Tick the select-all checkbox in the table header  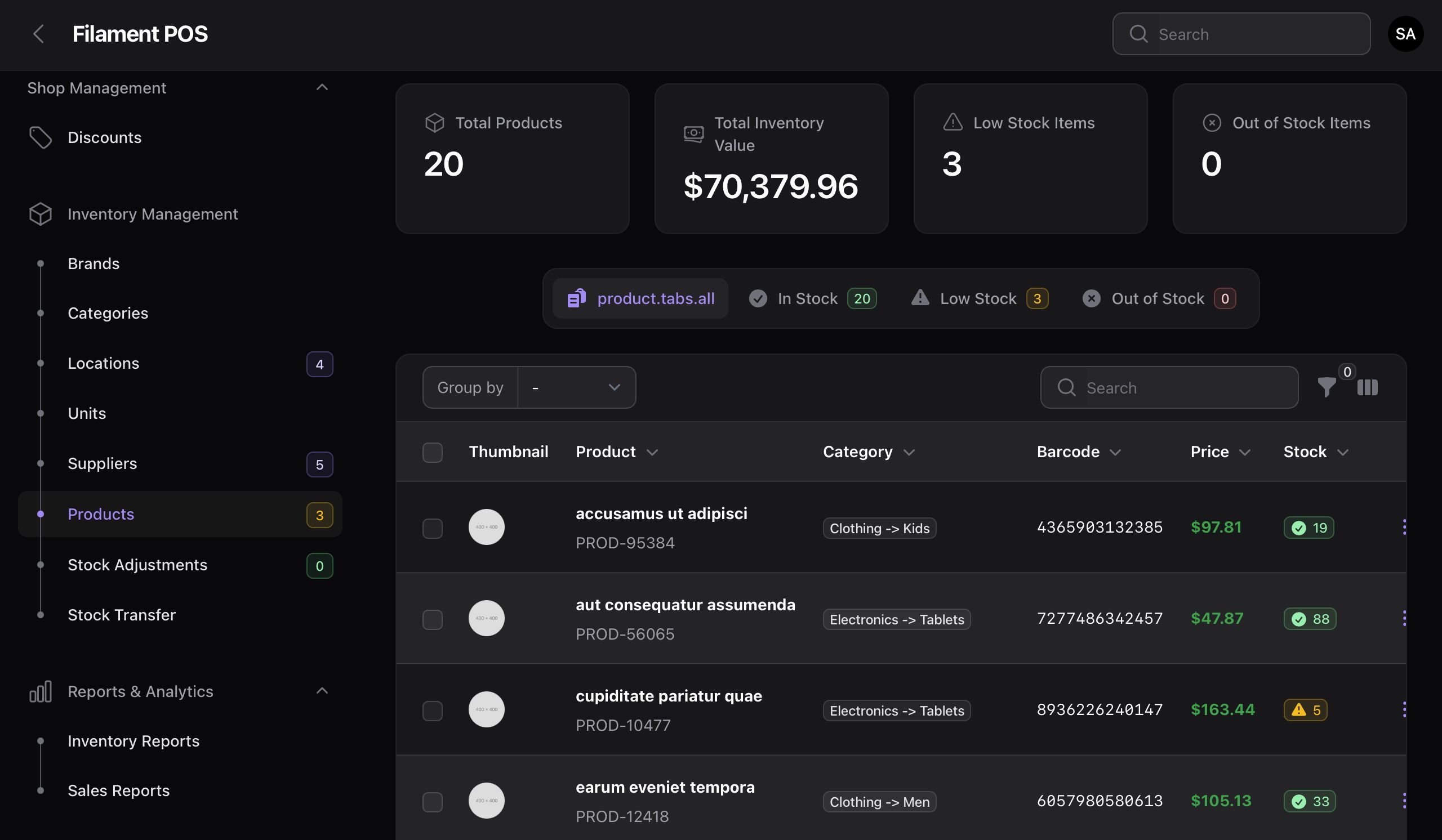pyautogui.click(x=432, y=452)
